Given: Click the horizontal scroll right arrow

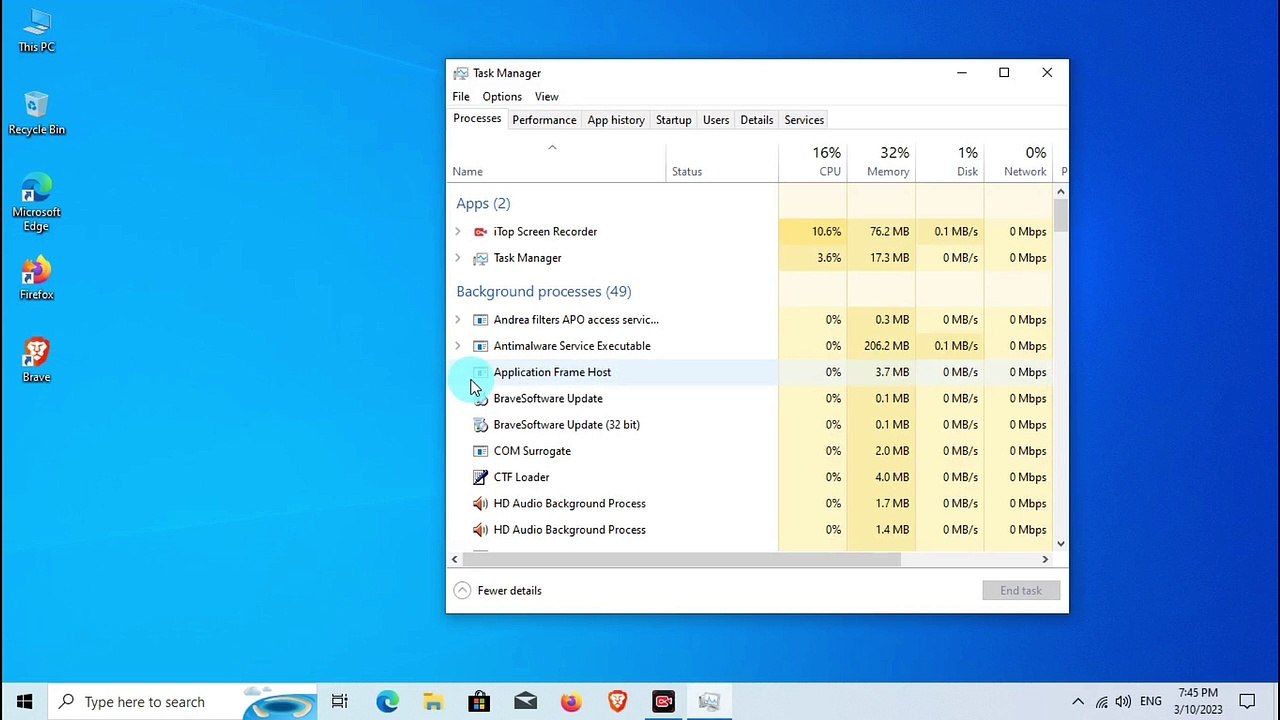Looking at the screenshot, I should click(1045, 560).
